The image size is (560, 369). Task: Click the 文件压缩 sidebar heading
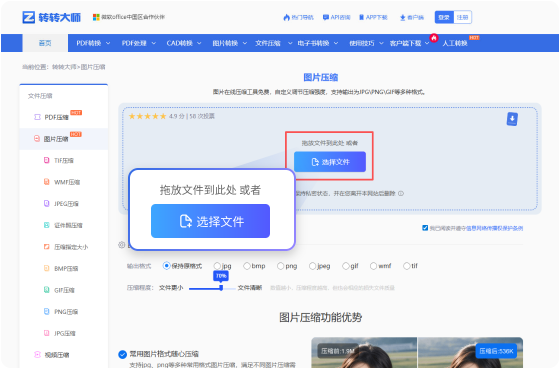pyautogui.click(x=40, y=96)
